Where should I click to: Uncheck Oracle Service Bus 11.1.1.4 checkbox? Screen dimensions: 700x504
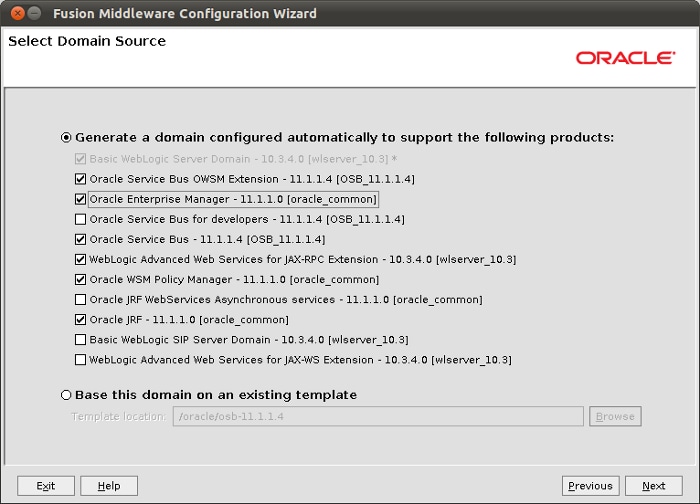point(81,239)
